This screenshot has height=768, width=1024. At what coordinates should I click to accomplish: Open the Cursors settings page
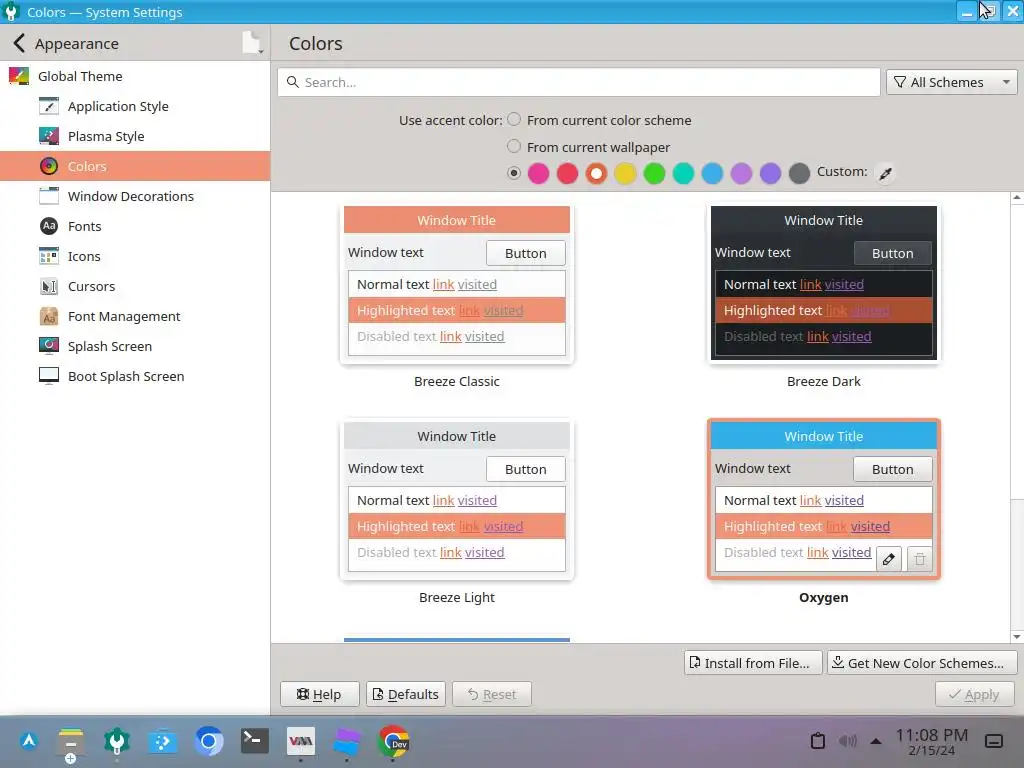point(135,287)
